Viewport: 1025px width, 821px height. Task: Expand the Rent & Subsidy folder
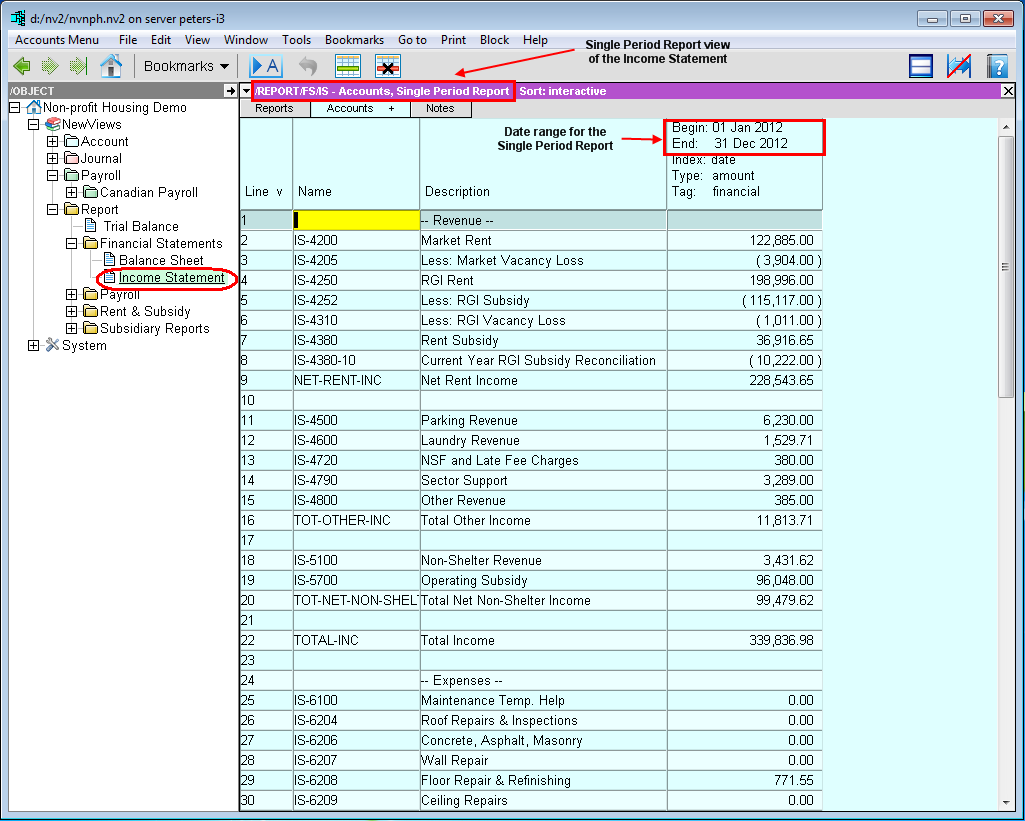(x=72, y=311)
